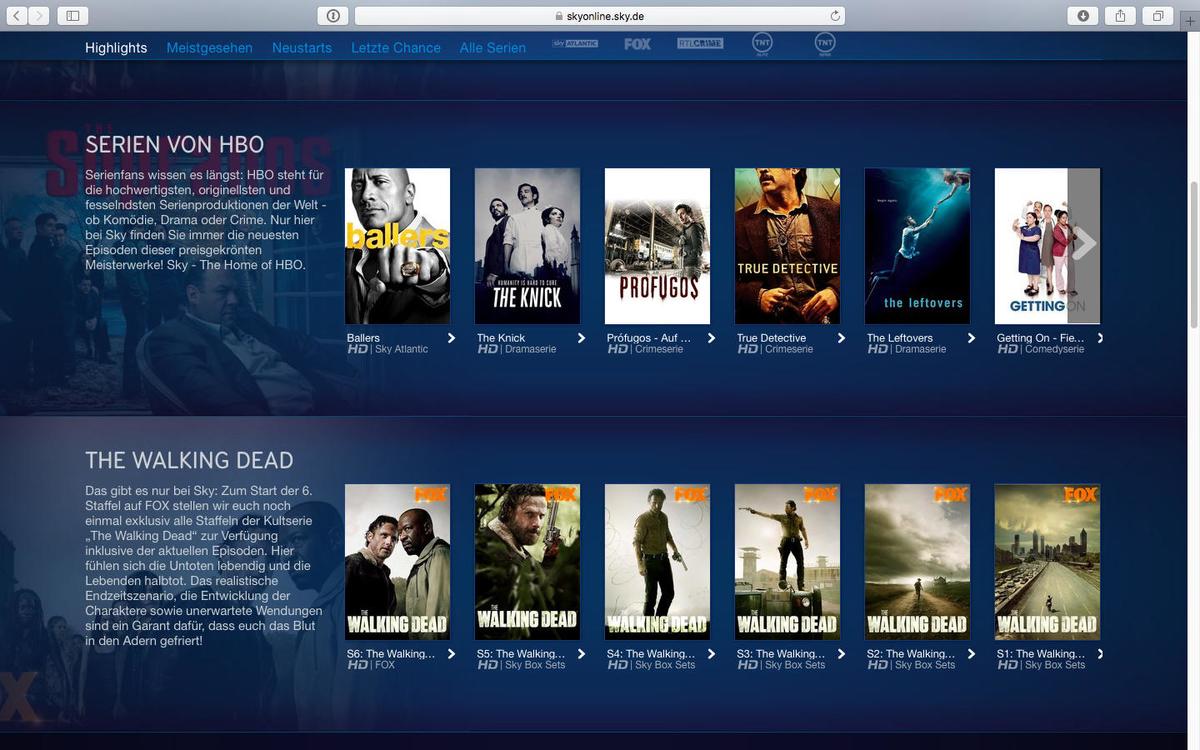This screenshot has height=750, width=1200.
Task: Open Walking Dead season 1 poster
Action: [1047, 562]
